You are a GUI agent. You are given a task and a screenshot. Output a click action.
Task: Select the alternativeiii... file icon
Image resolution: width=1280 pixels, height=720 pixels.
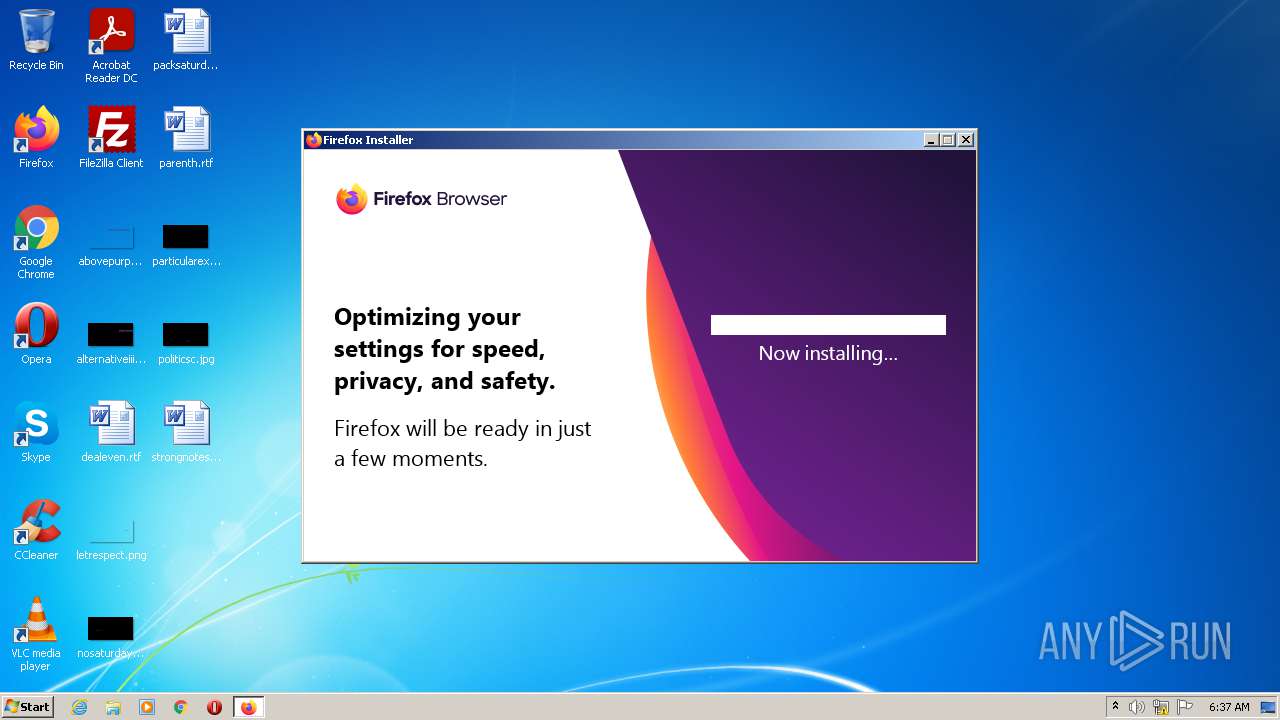(x=111, y=343)
